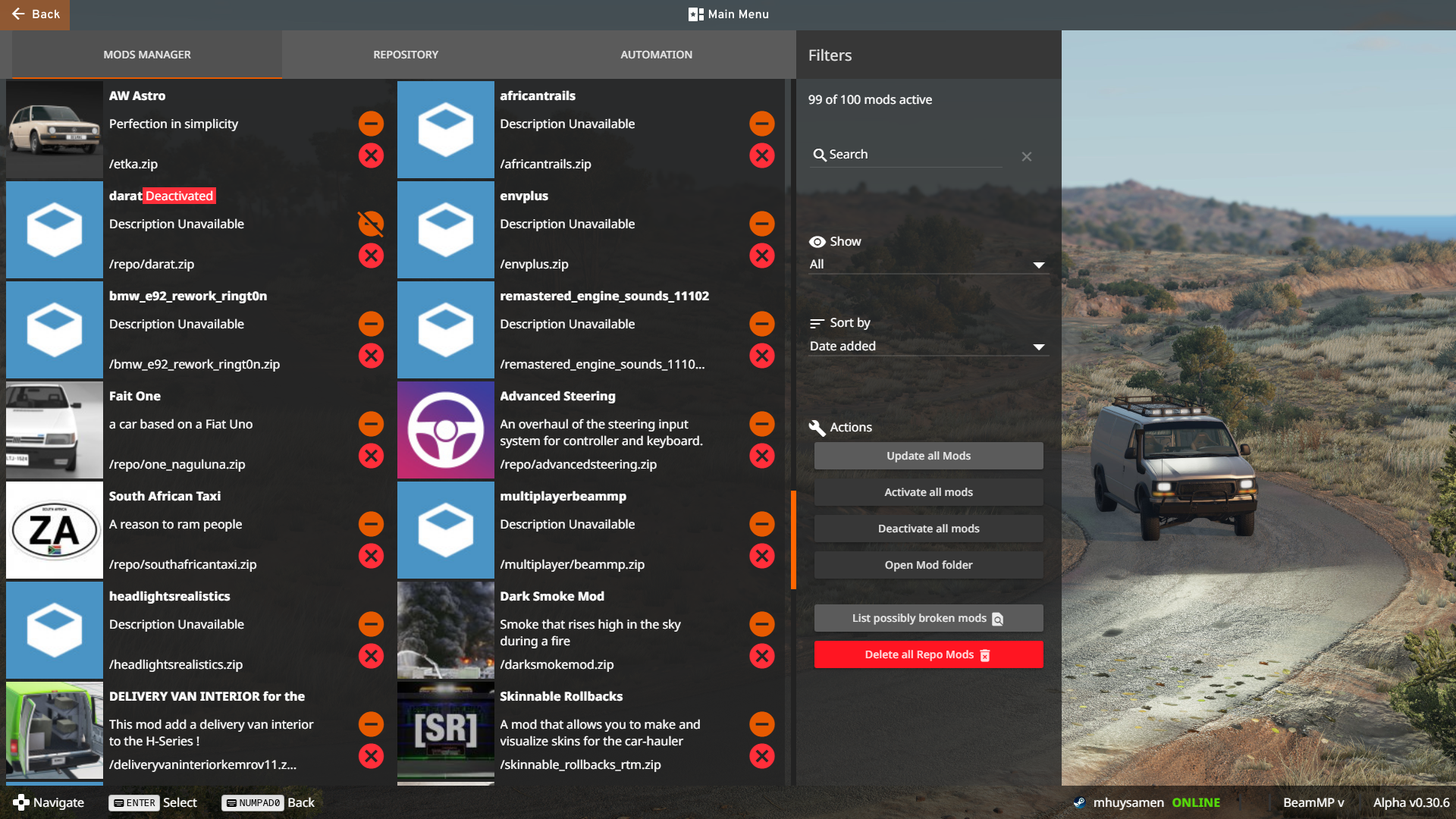The width and height of the screenshot is (1456, 819).
Task: Select the Dark Smoke Mod thumbnail
Action: (446, 630)
